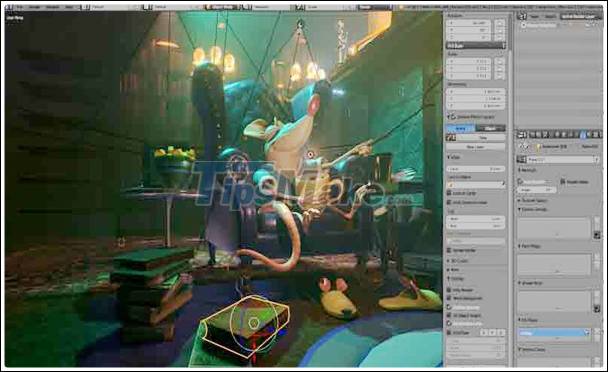Click the plus button beside Vertex Groups list
Screen dimensions: 608x372
(x=597, y=221)
